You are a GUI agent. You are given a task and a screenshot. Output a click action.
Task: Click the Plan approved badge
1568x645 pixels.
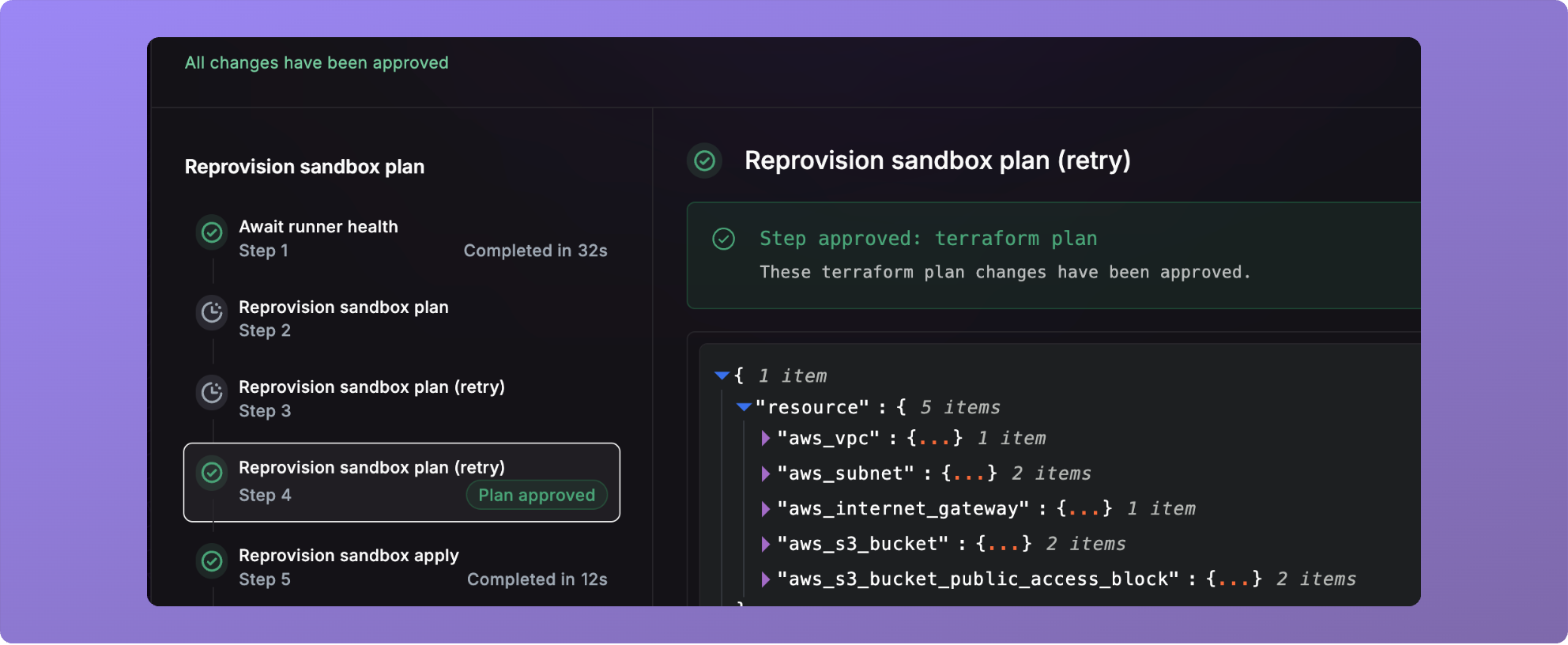tap(537, 495)
